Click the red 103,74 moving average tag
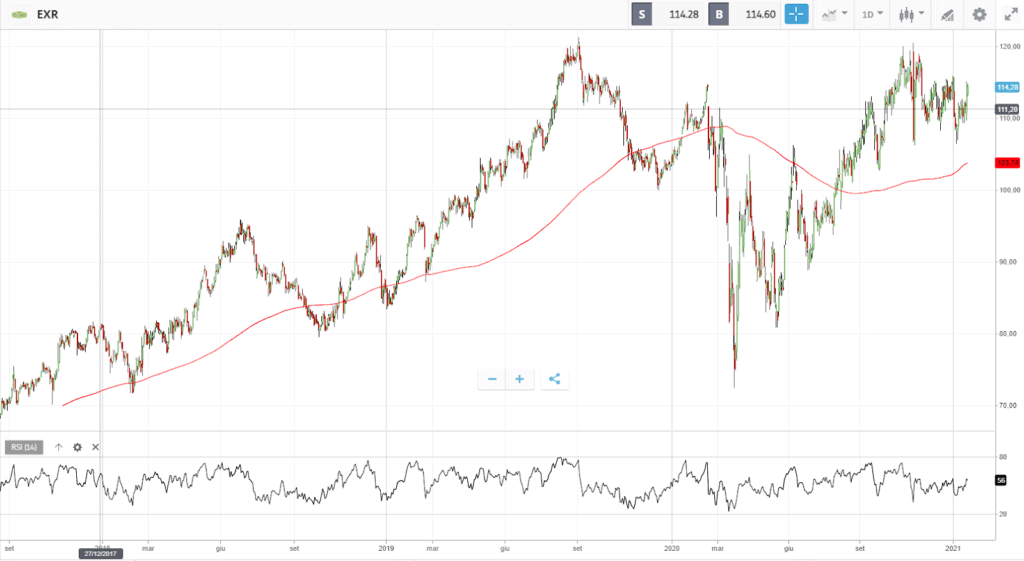Viewport: 1024px width, 561px height. coord(1007,163)
